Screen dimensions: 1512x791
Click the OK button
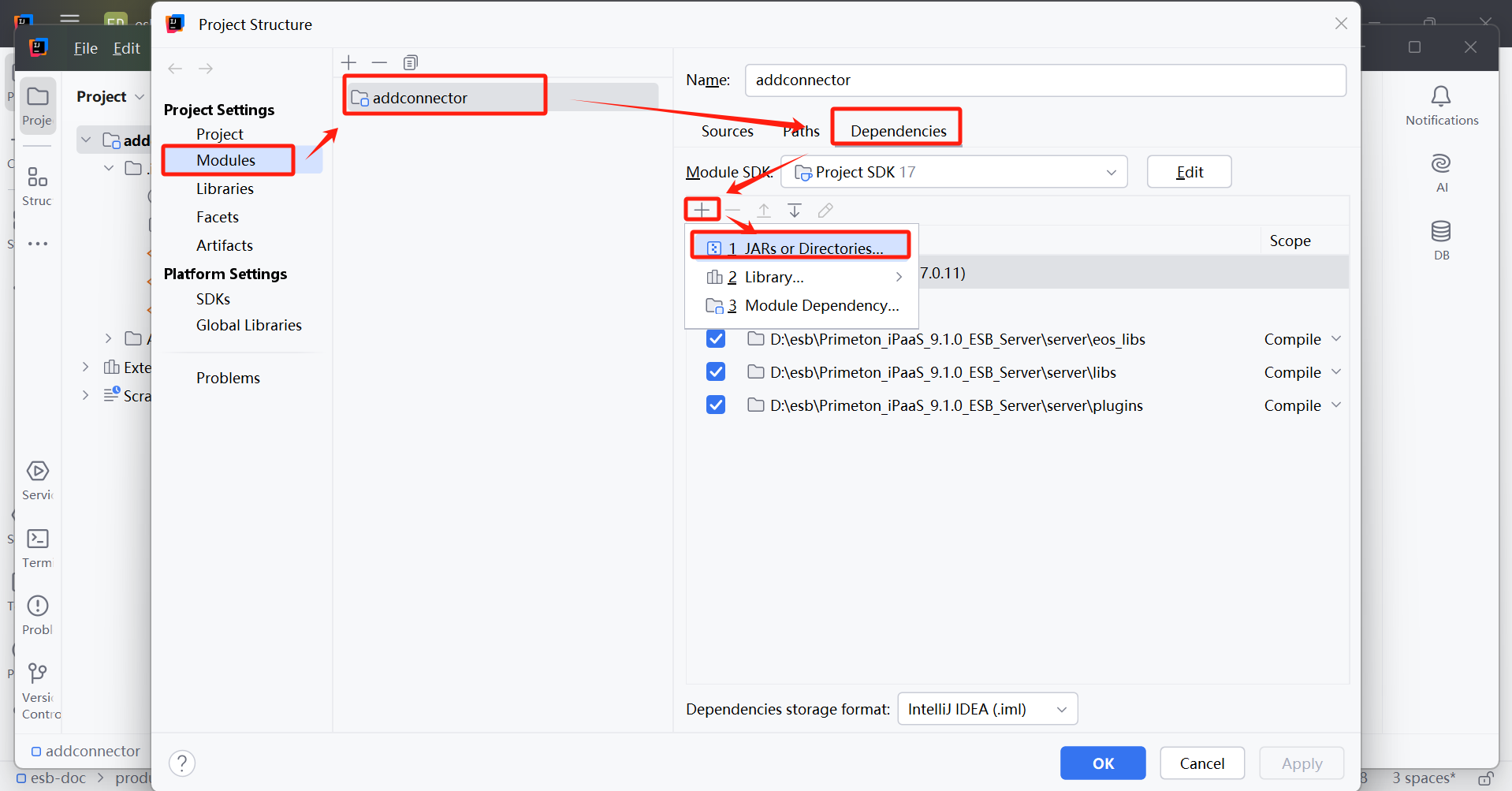[1102, 763]
